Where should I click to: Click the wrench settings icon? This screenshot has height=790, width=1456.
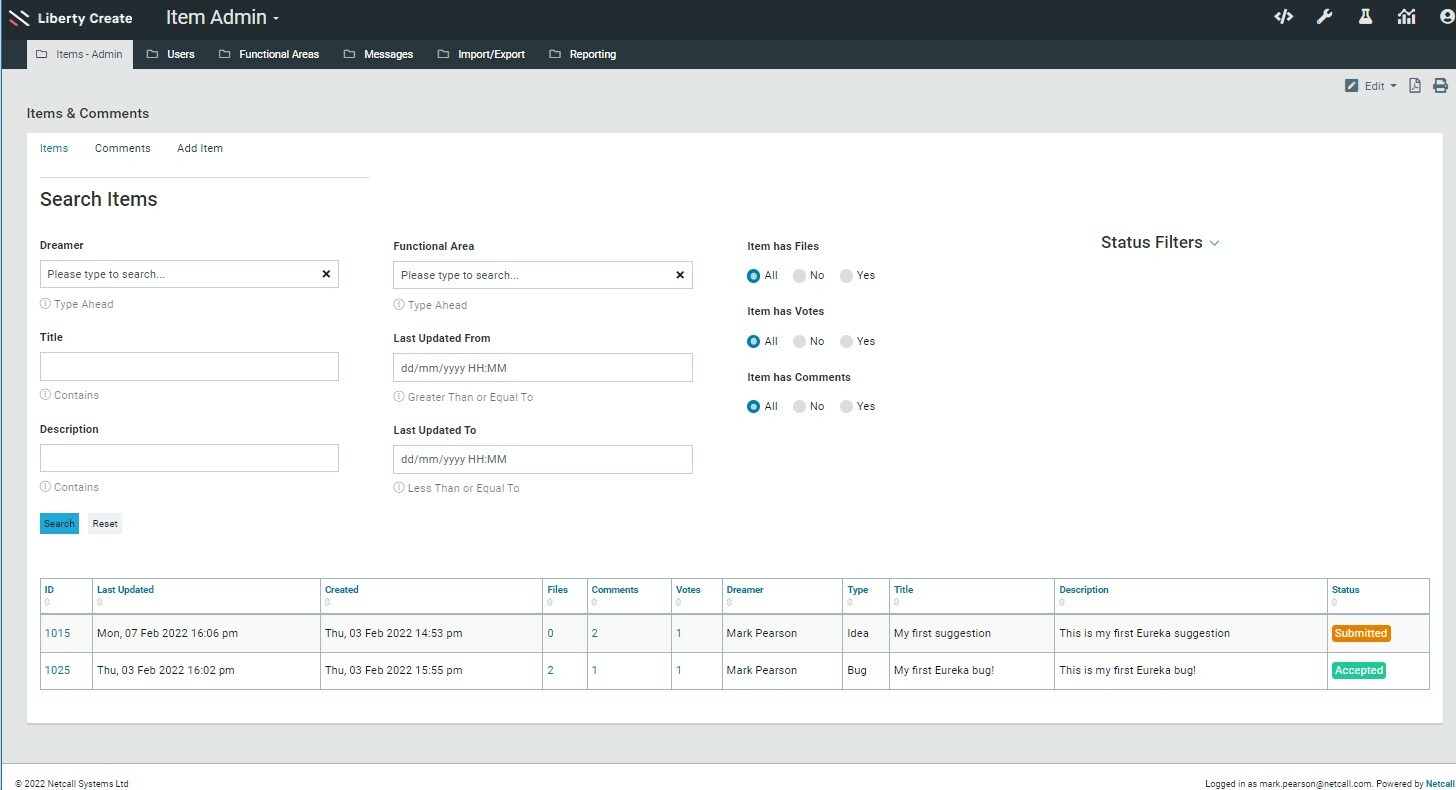(1324, 16)
